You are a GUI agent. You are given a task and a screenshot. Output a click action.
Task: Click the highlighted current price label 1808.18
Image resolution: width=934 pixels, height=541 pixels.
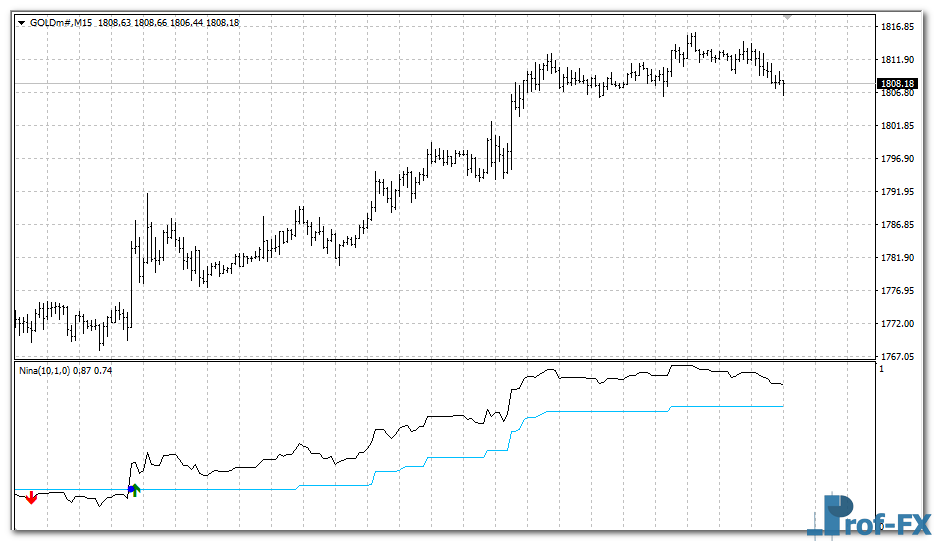tap(896, 83)
